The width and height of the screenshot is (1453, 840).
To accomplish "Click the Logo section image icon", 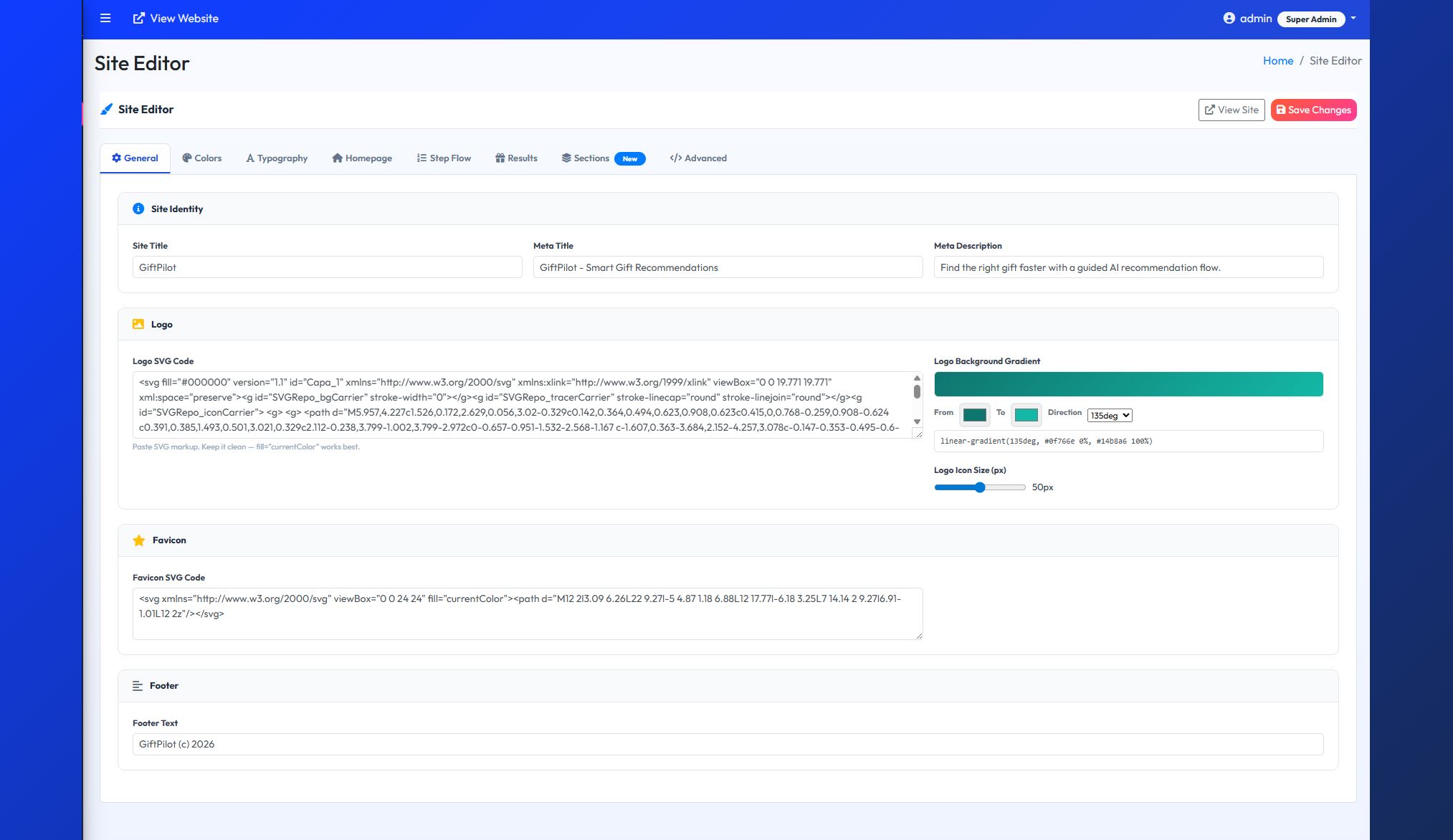I will [x=138, y=324].
